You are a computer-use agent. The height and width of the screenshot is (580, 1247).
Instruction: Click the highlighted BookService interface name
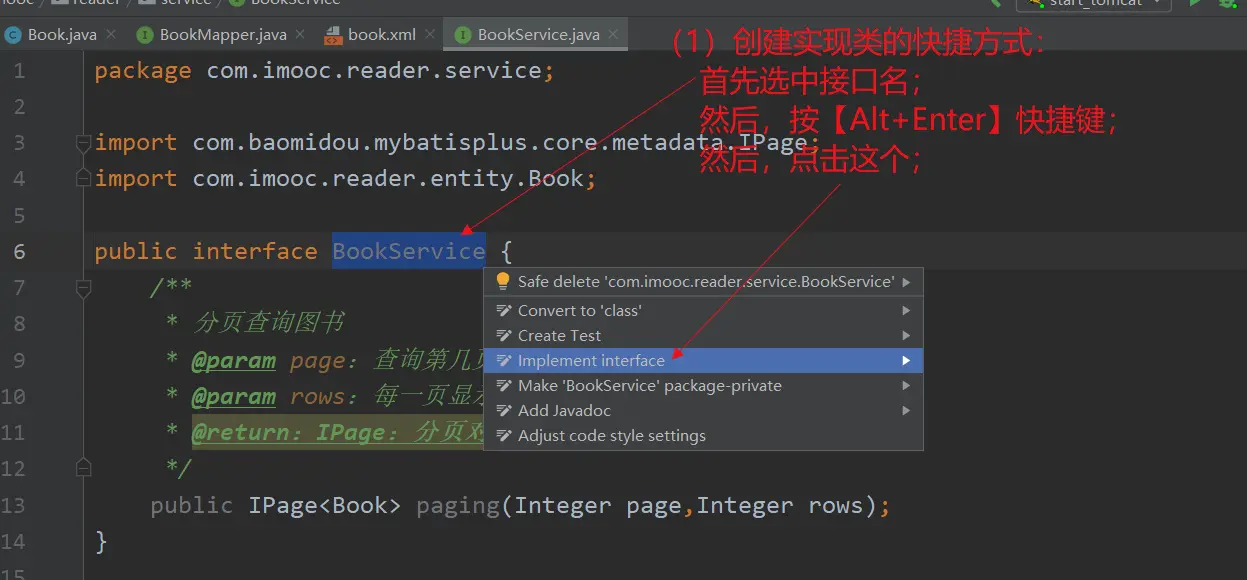pyautogui.click(x=409, y=251)
